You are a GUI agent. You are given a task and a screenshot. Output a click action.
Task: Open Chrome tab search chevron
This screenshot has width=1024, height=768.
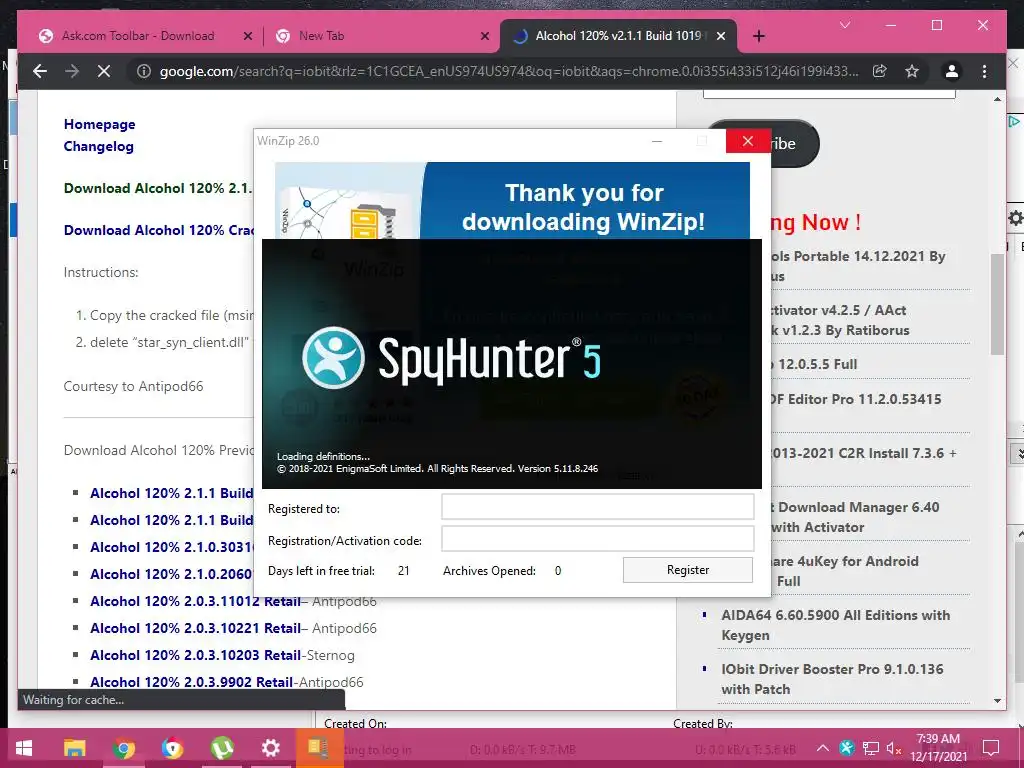pos(845,25)
